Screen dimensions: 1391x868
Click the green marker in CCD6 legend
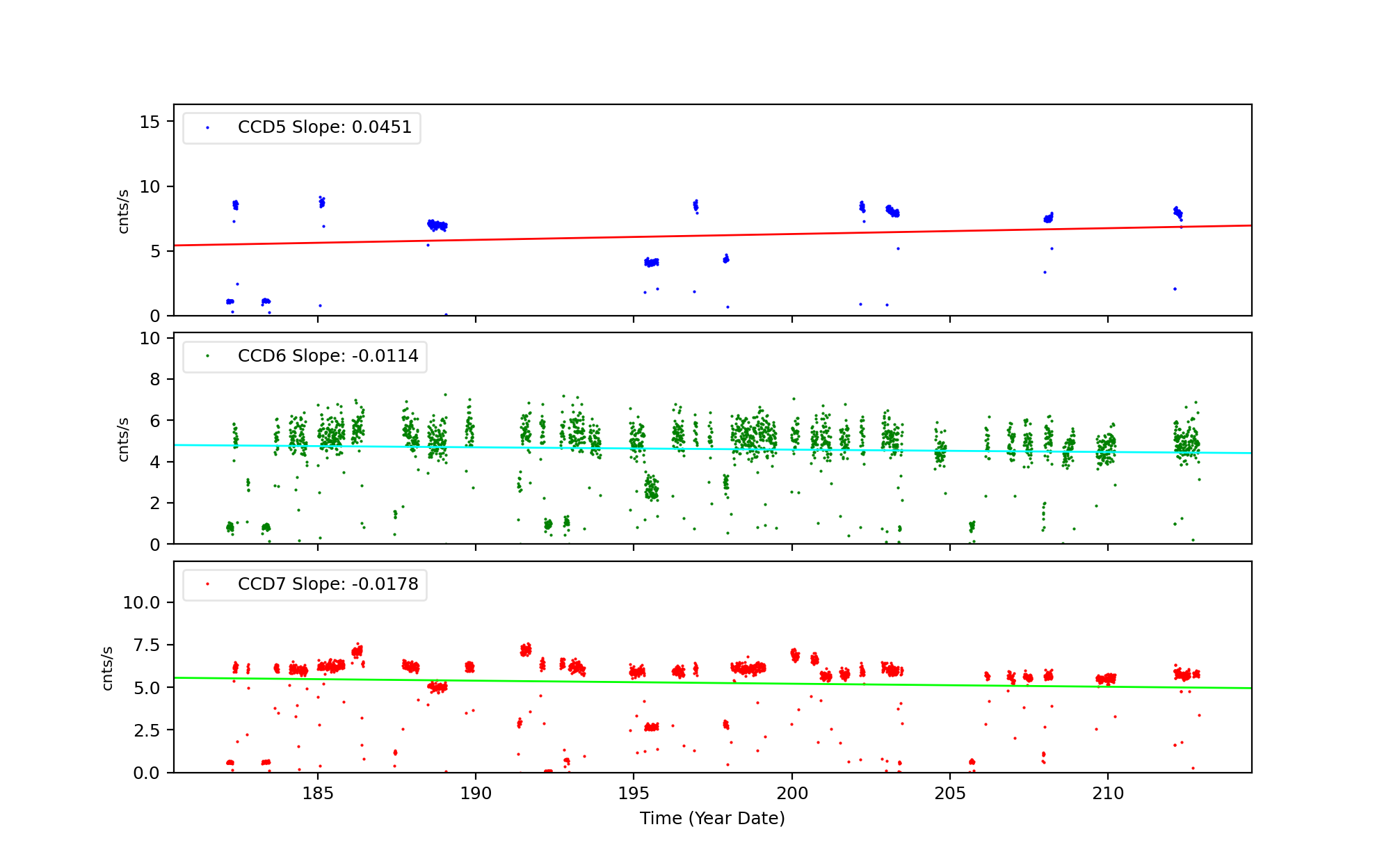(x=207, y=356)
